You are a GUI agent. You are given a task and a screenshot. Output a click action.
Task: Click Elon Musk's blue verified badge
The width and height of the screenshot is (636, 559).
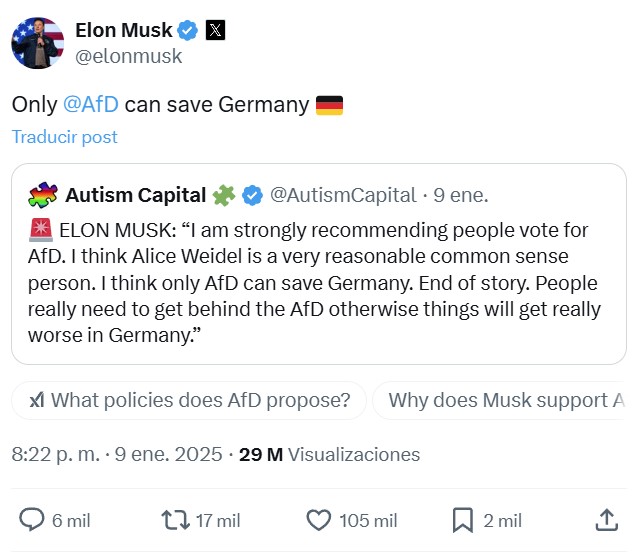[x=189, y=30]
